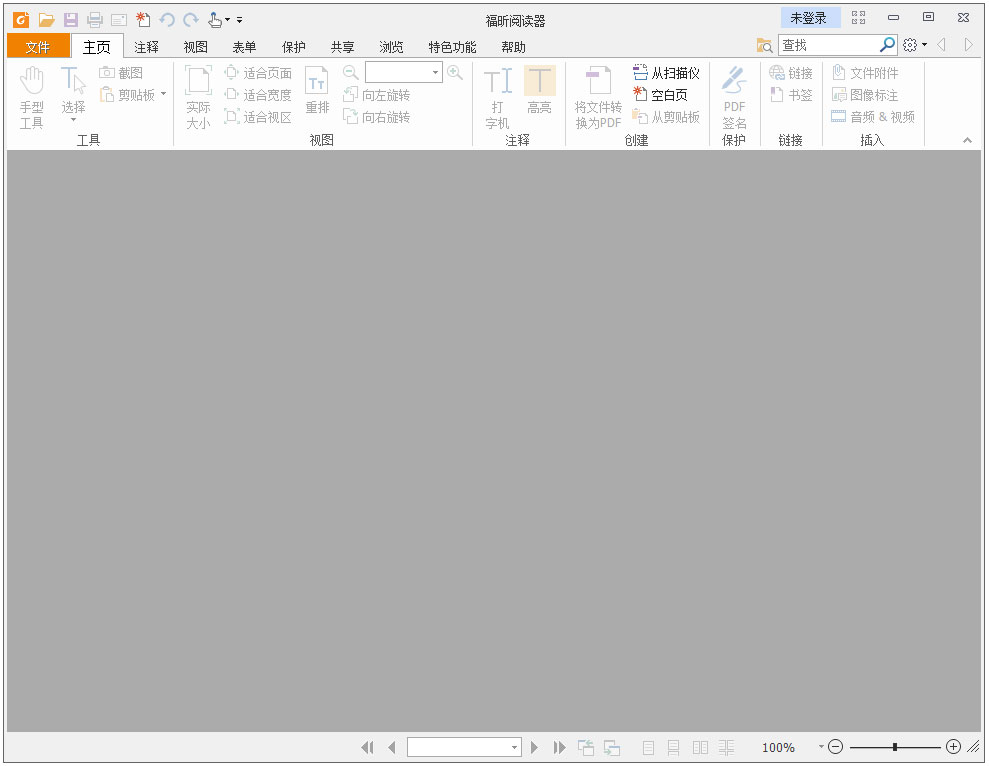Create a PDF from scanner (从扫描仪)

665,71
